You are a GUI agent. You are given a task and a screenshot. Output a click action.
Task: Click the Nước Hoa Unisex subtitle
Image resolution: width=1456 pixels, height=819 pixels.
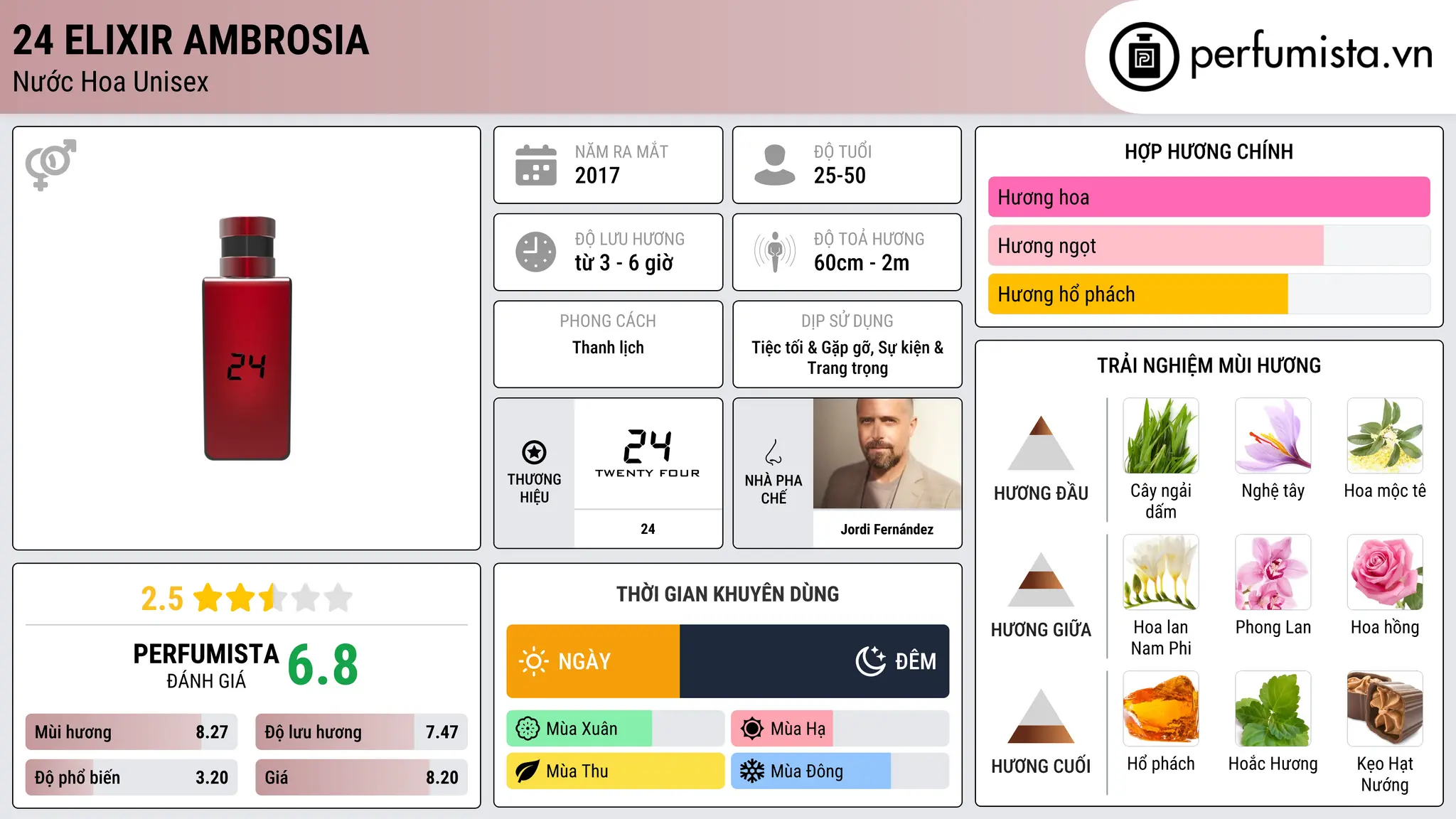coord(111,82)
